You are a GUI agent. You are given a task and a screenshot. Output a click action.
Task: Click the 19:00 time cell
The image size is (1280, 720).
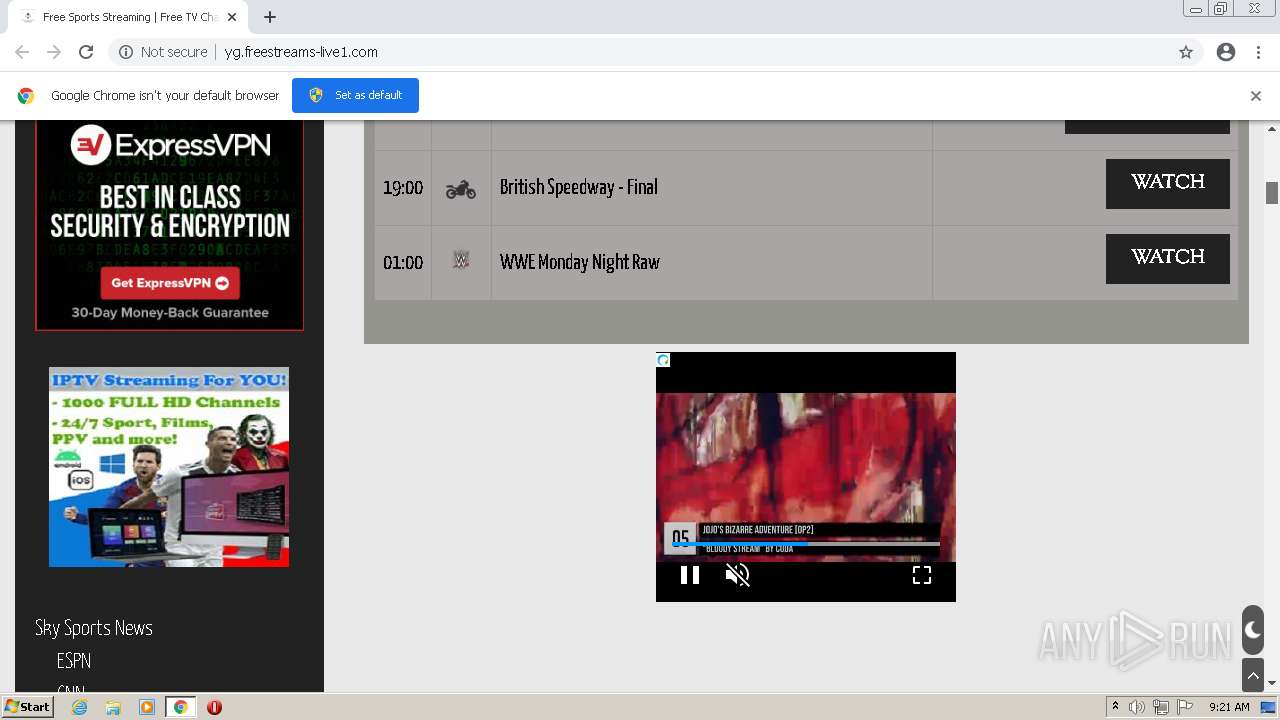[403, 188]
